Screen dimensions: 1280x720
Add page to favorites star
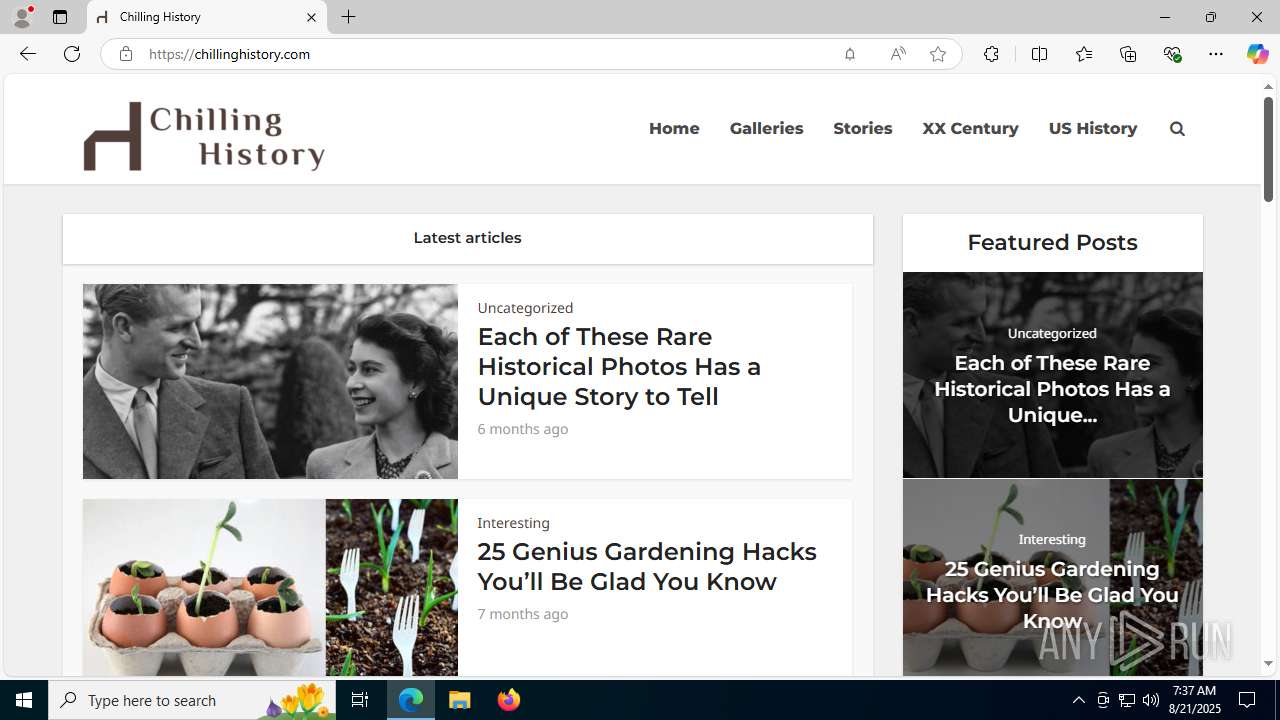938,54
